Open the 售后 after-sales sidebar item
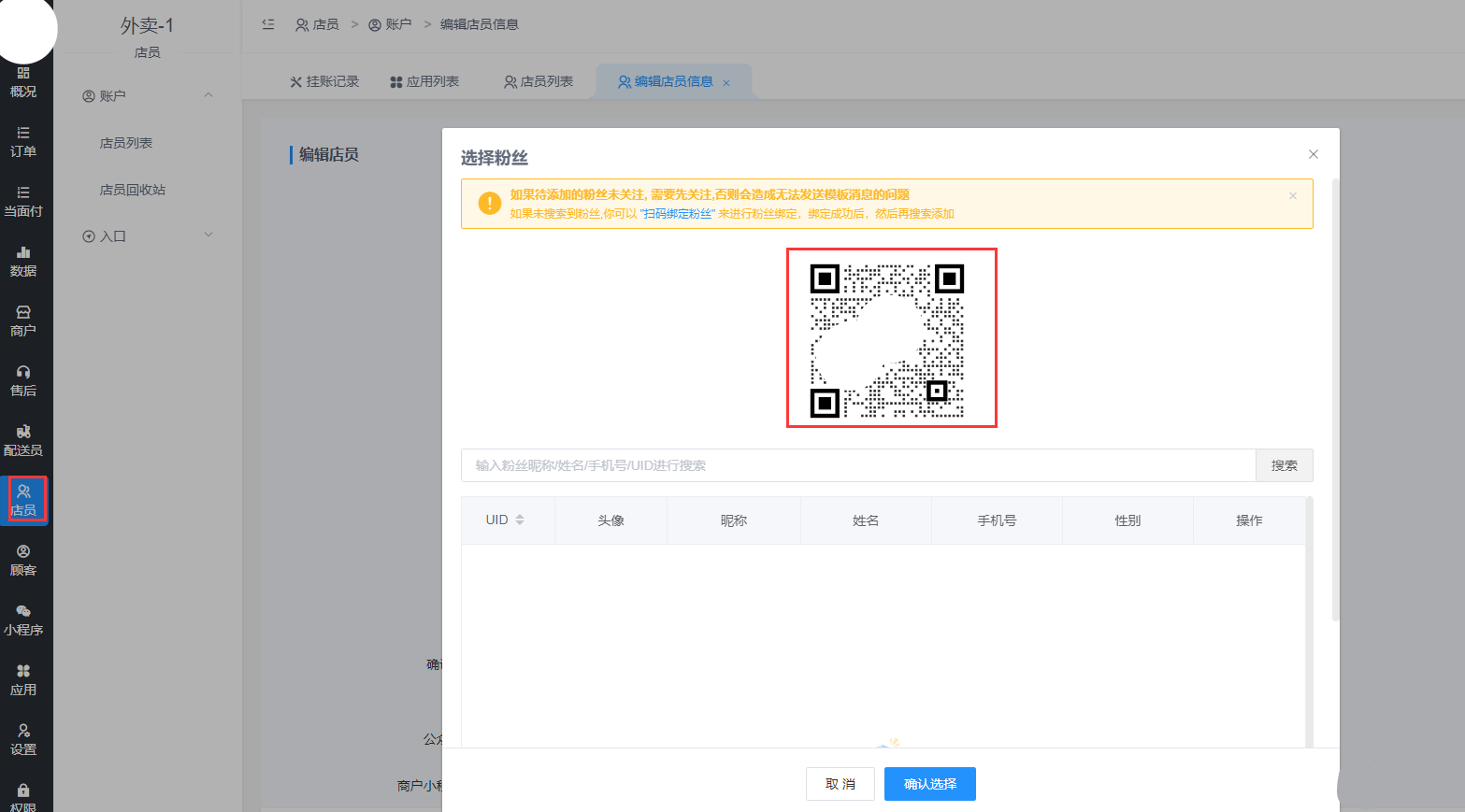The width and height of the screenshot is (1465, 812). 23,381
